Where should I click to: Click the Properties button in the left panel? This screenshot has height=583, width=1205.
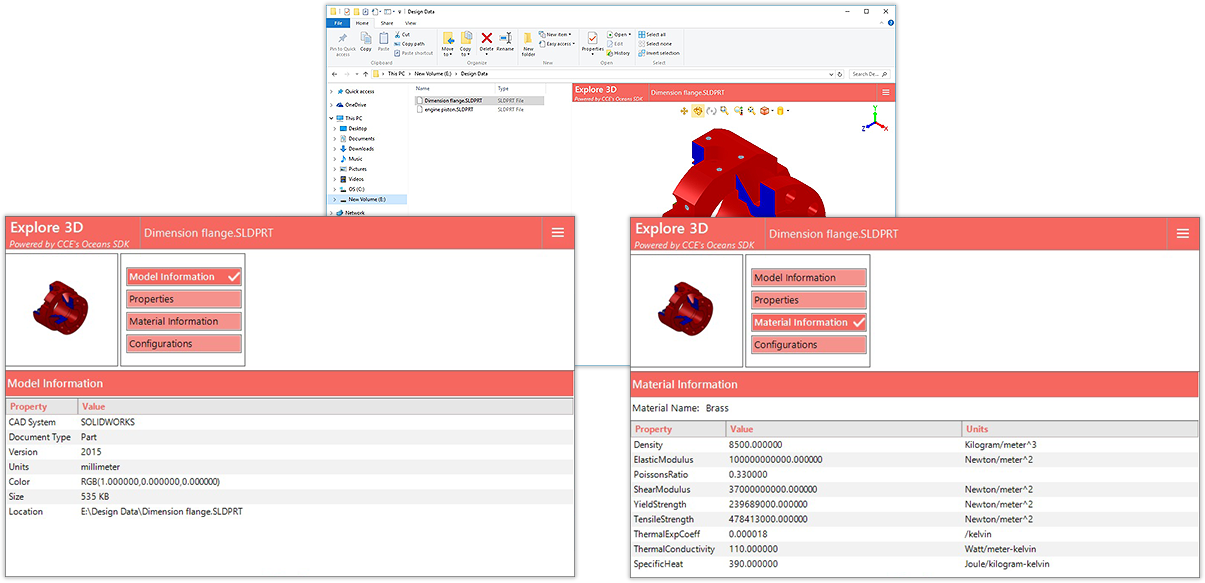click(184, 299)
